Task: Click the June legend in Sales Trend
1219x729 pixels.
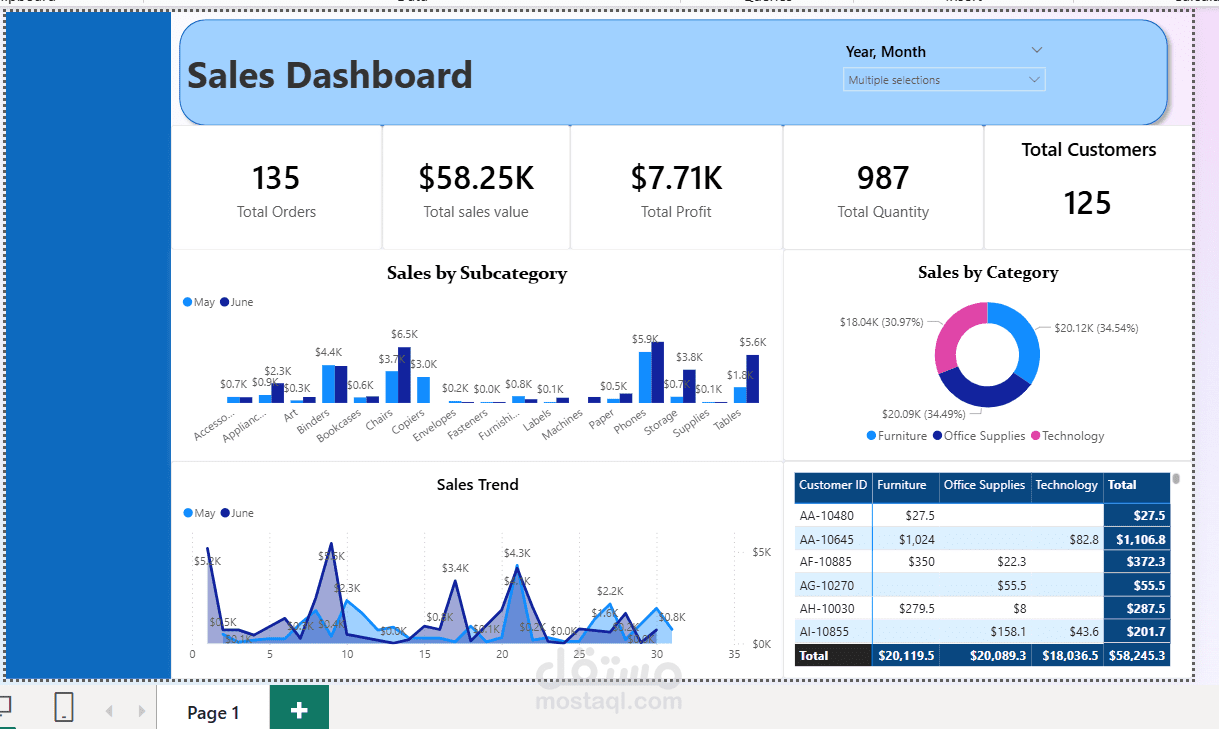Action: pos(237,513)
